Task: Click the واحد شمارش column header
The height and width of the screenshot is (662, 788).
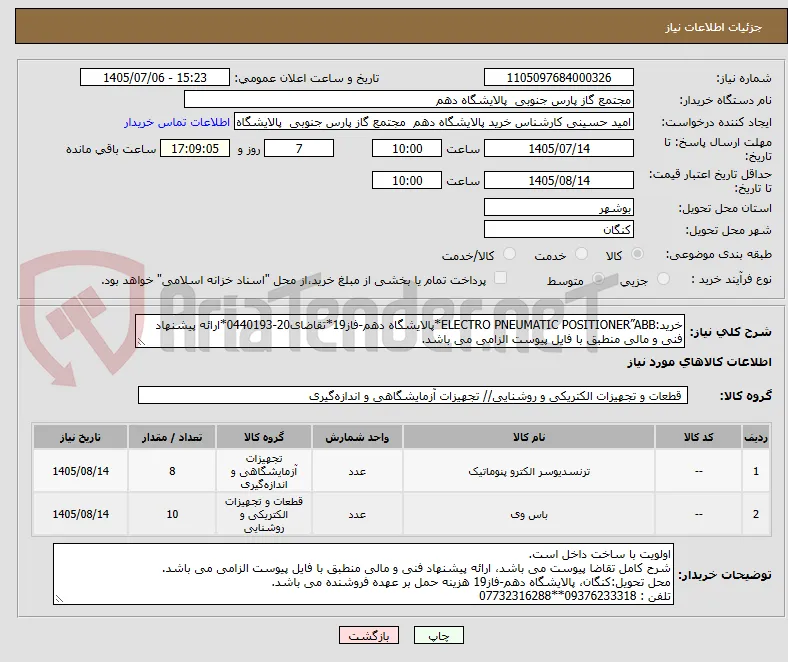Action: click(357, 437)
